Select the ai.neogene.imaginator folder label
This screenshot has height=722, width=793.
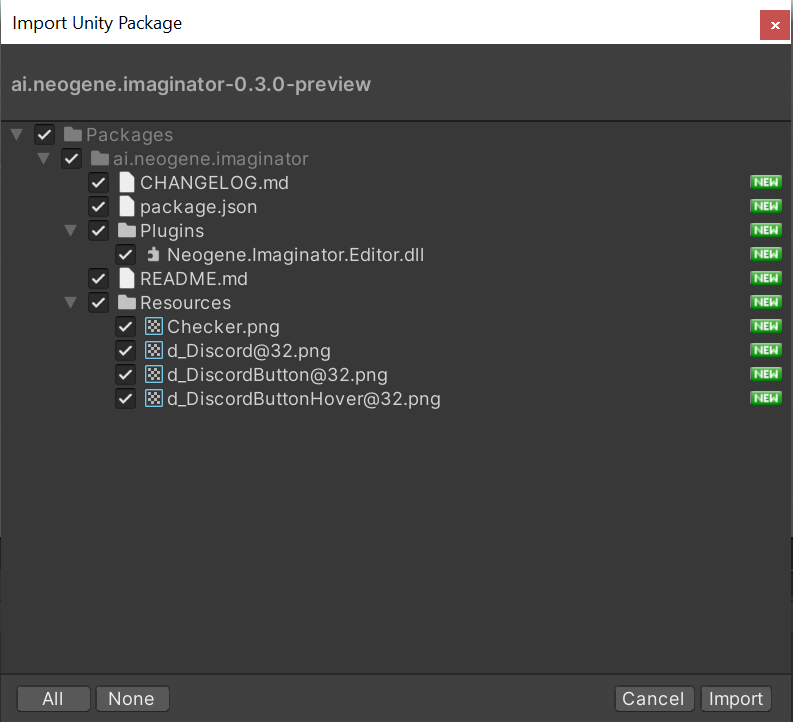tap(210, 159)
